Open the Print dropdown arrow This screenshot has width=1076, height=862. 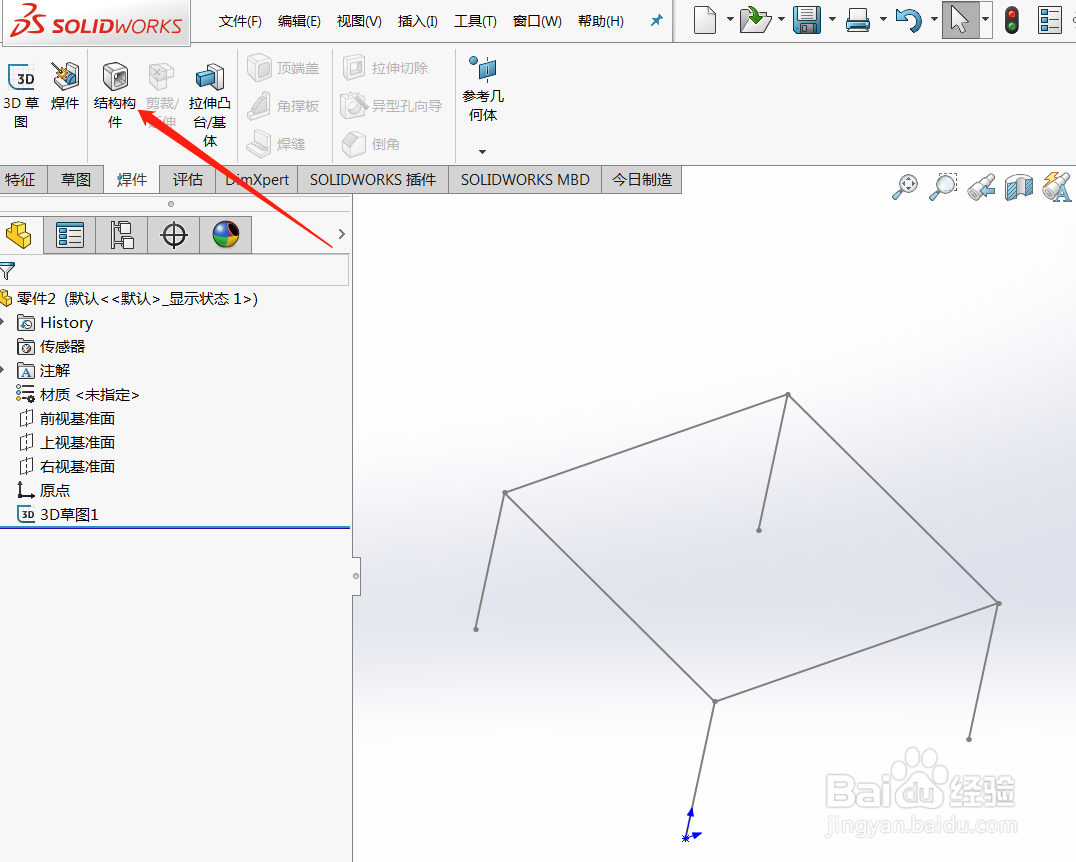883,19
